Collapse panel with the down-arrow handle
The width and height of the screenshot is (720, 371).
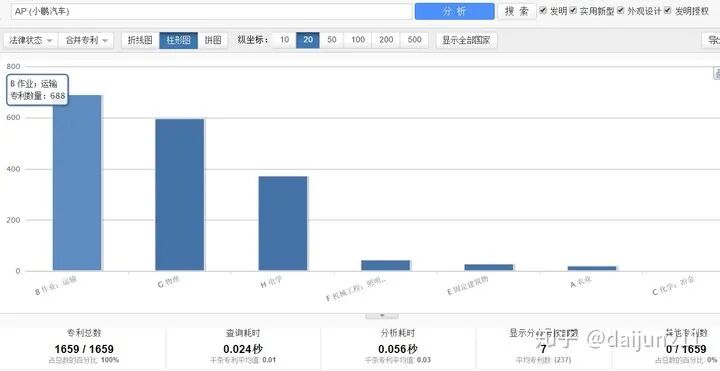point(382,316)
